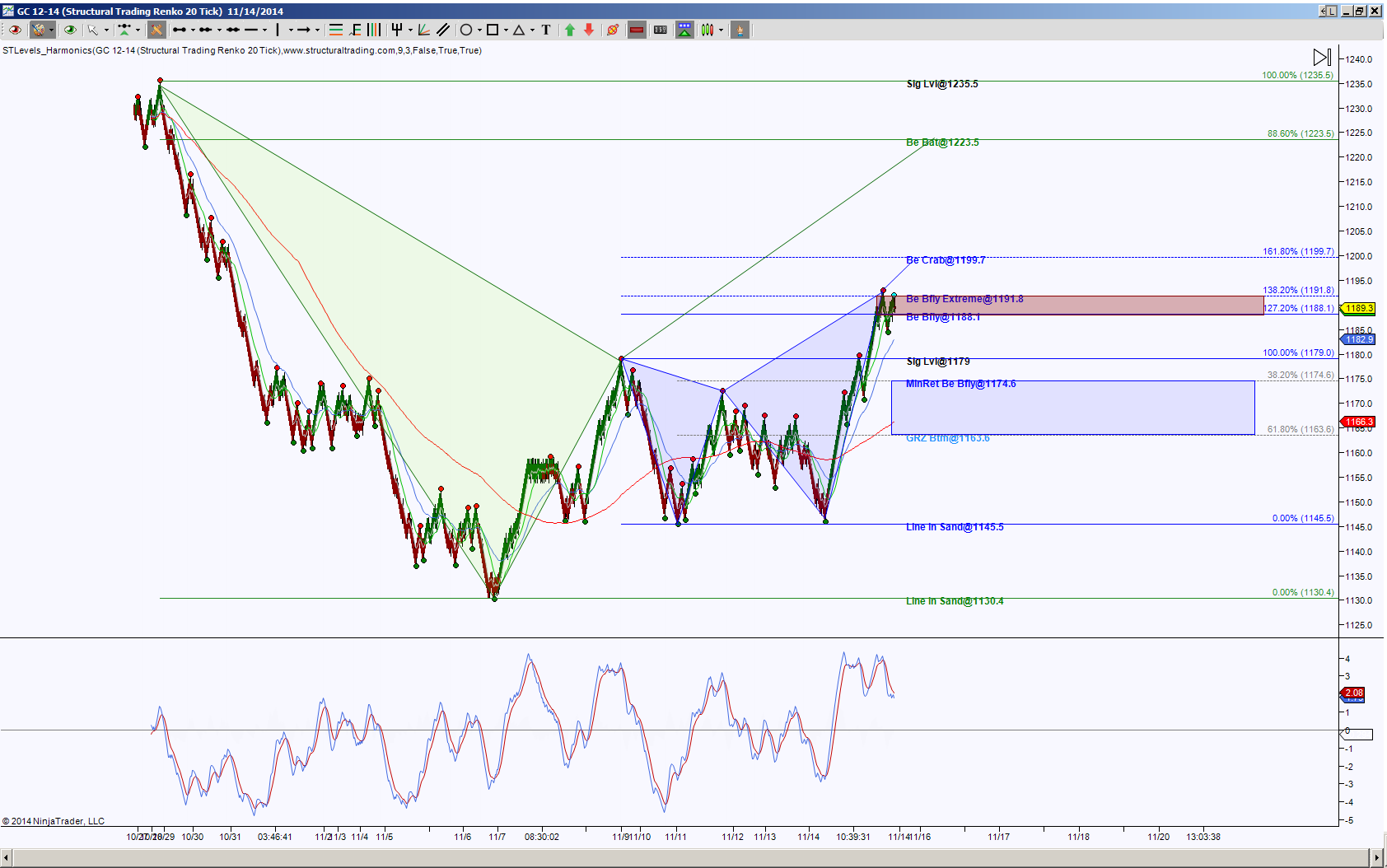Toggle the green eye visibility icon
This screenshot has width=1387, height=868.
coord(70,30)
